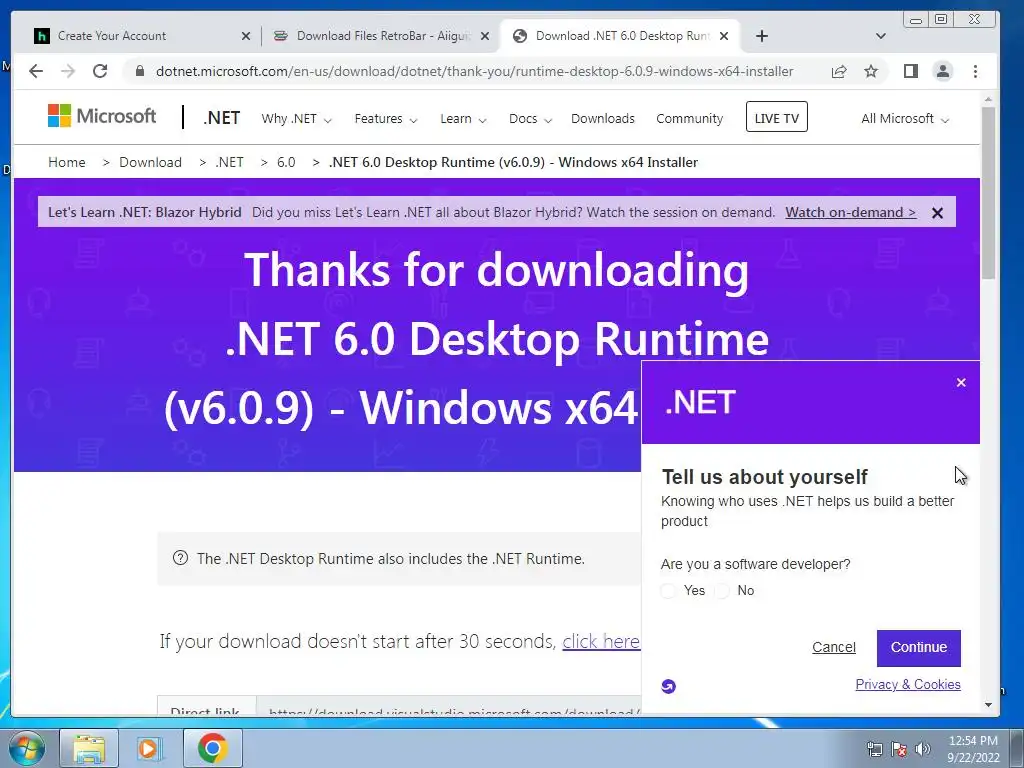Go back using the browser back arrow
The image size is (1024, 768).
[x=36, y=71]
